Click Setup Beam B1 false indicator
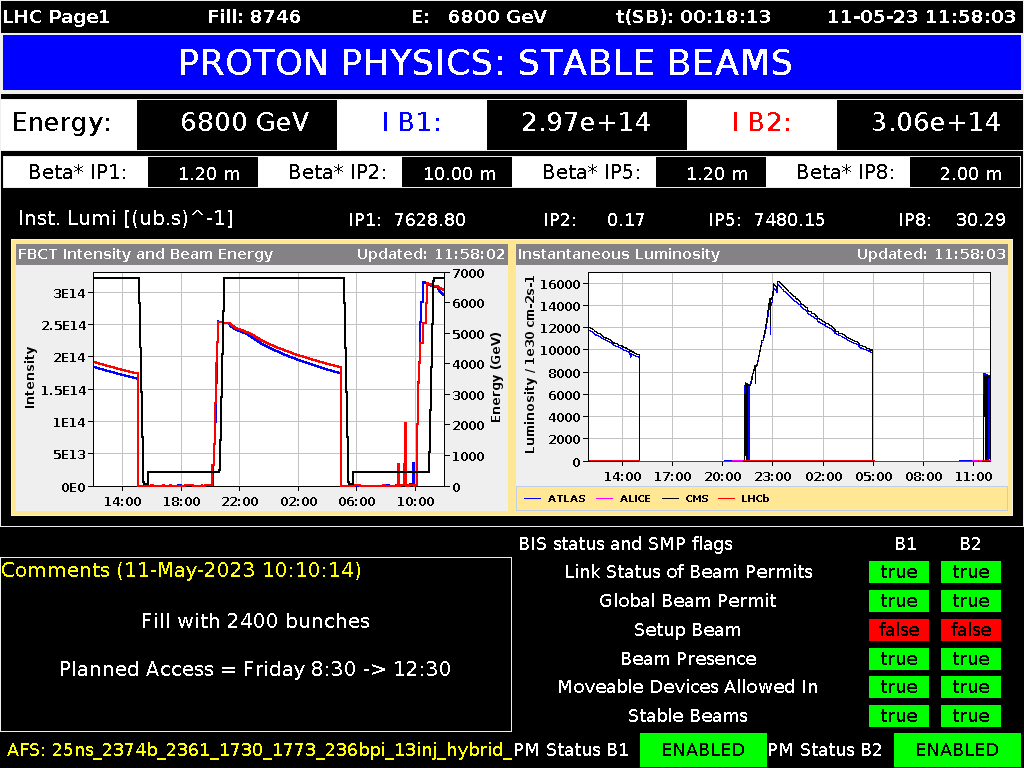 click(x=899, y=630)
